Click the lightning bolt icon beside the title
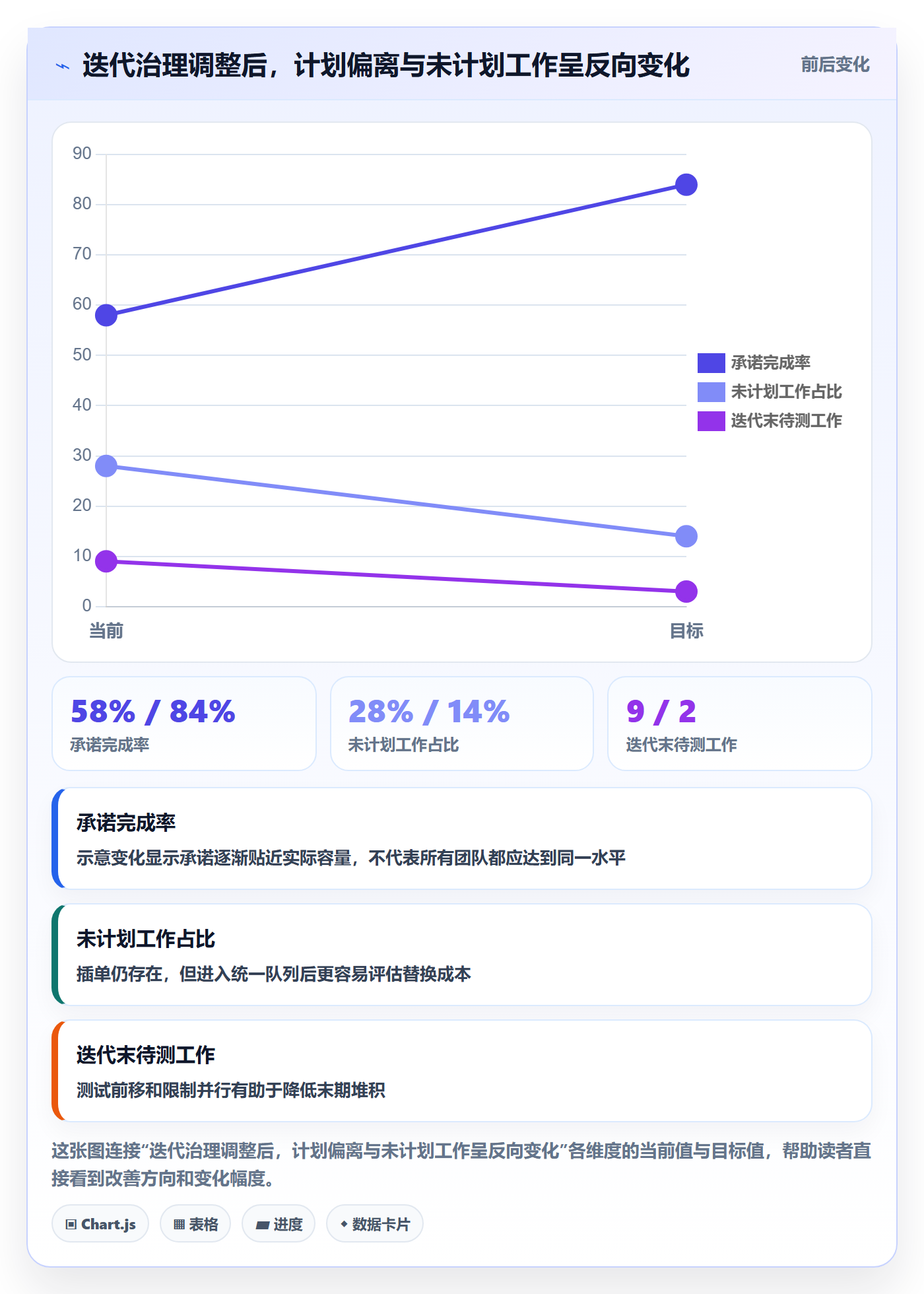The width and height of the screenshot is (924, 1294). tap(63, 66)
